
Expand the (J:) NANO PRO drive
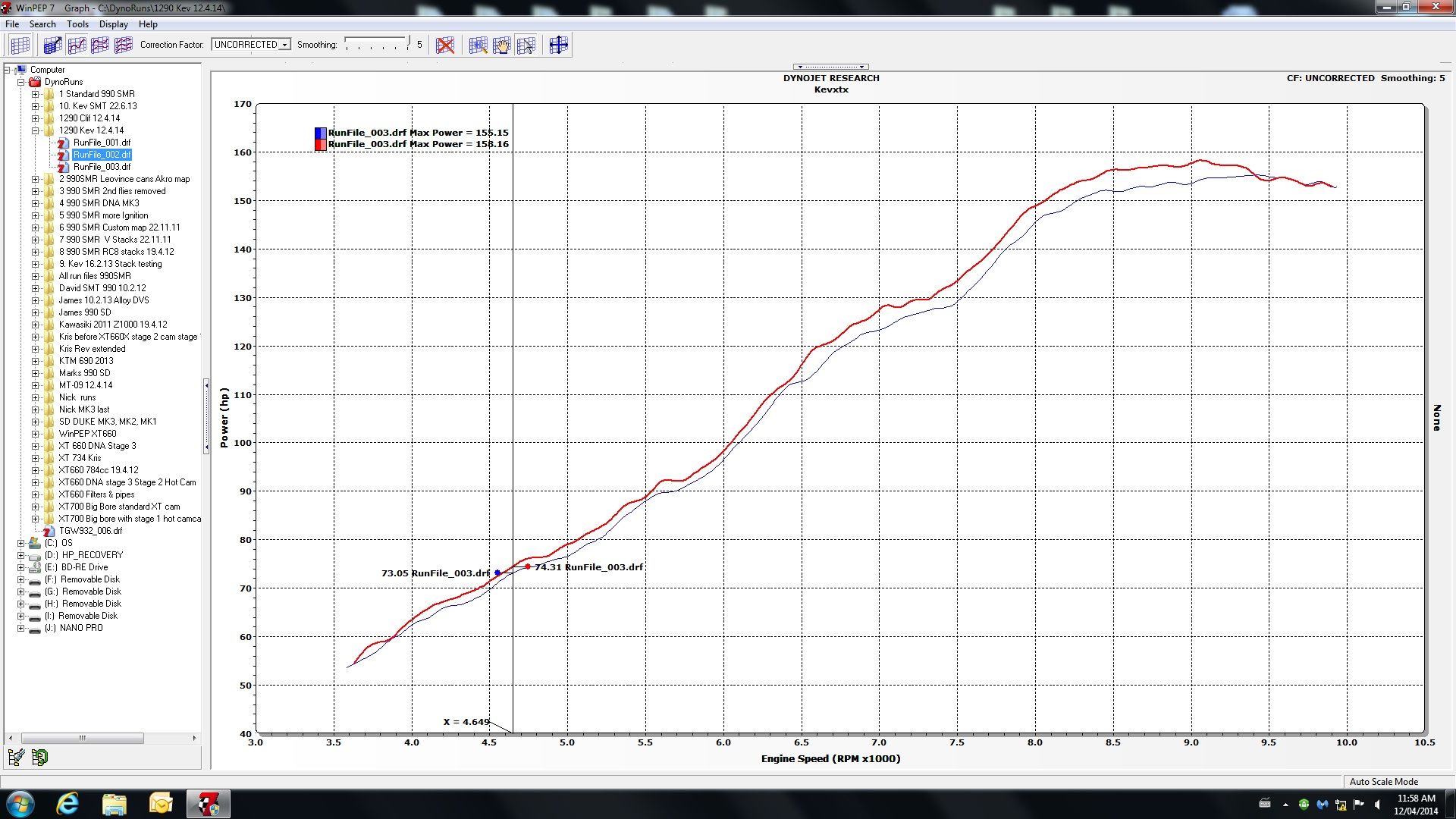pyautogui.click(x=21, y=628)
